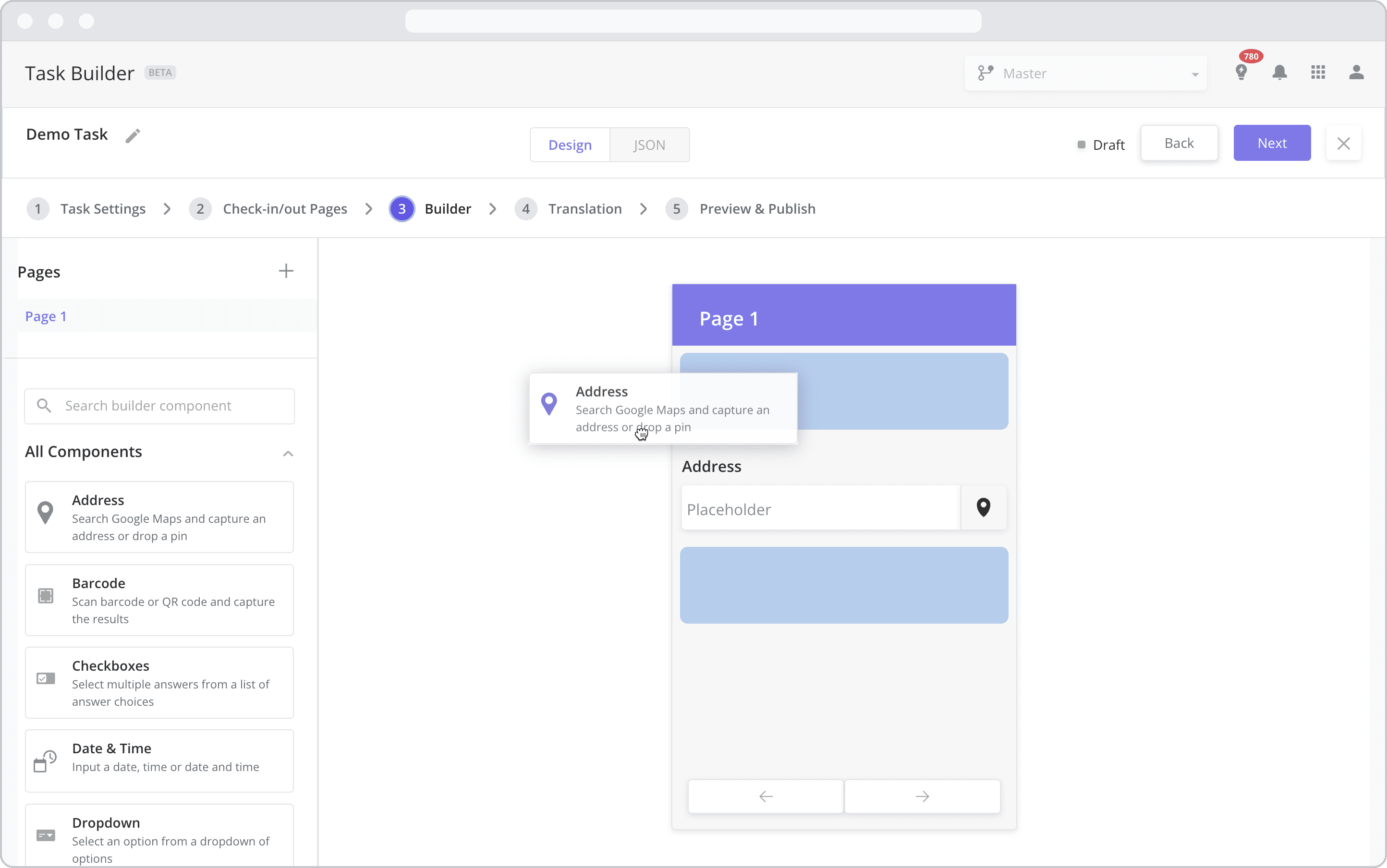Click the Back button
Screen dimensions: 1387x868
pyautogui.click(x=1179, y=143)
